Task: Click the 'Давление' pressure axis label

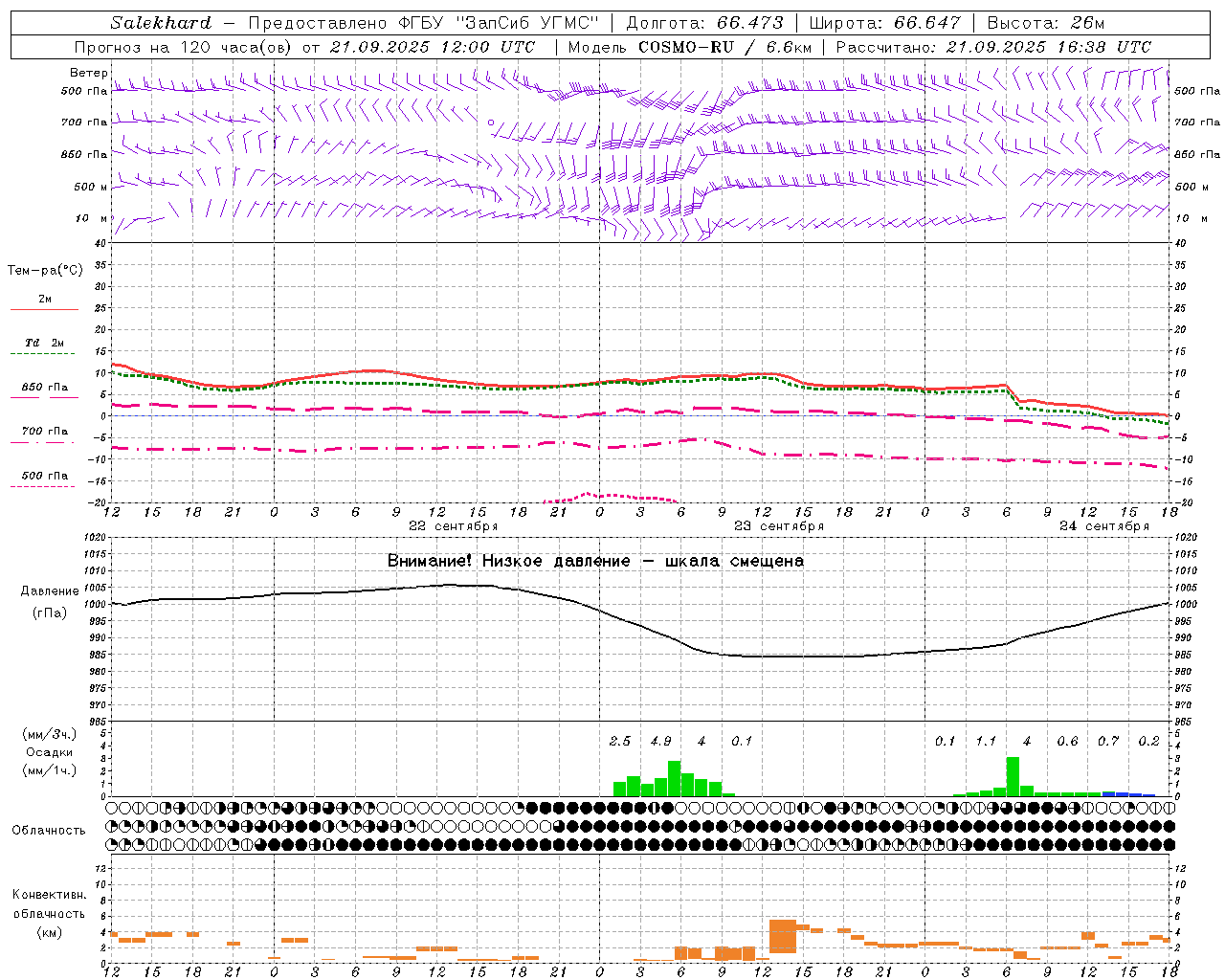Action: click(x=50, y=591)
